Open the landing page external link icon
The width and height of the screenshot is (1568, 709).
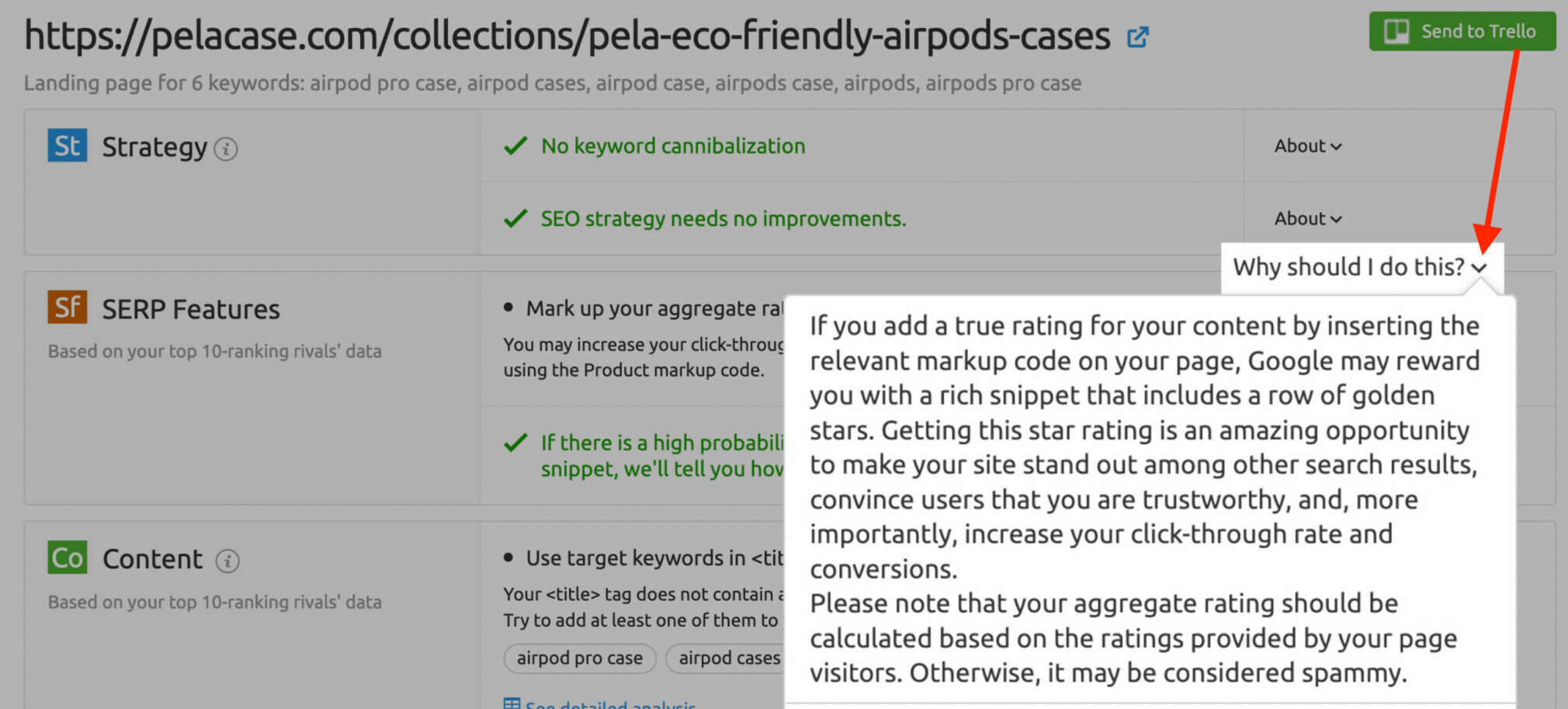click(1138, 36)
